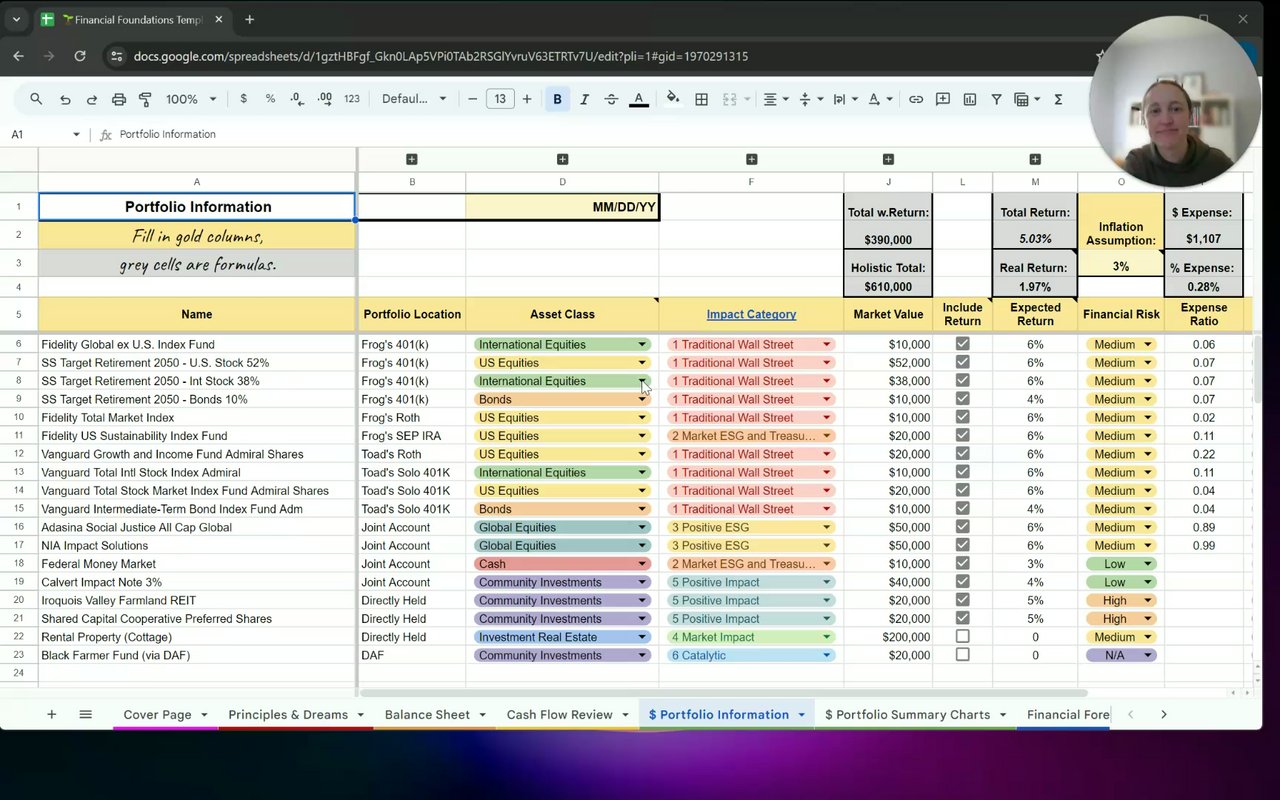1280x800 pixels.
Task: Open the Name box dropdown arrow
Action: 76,134
